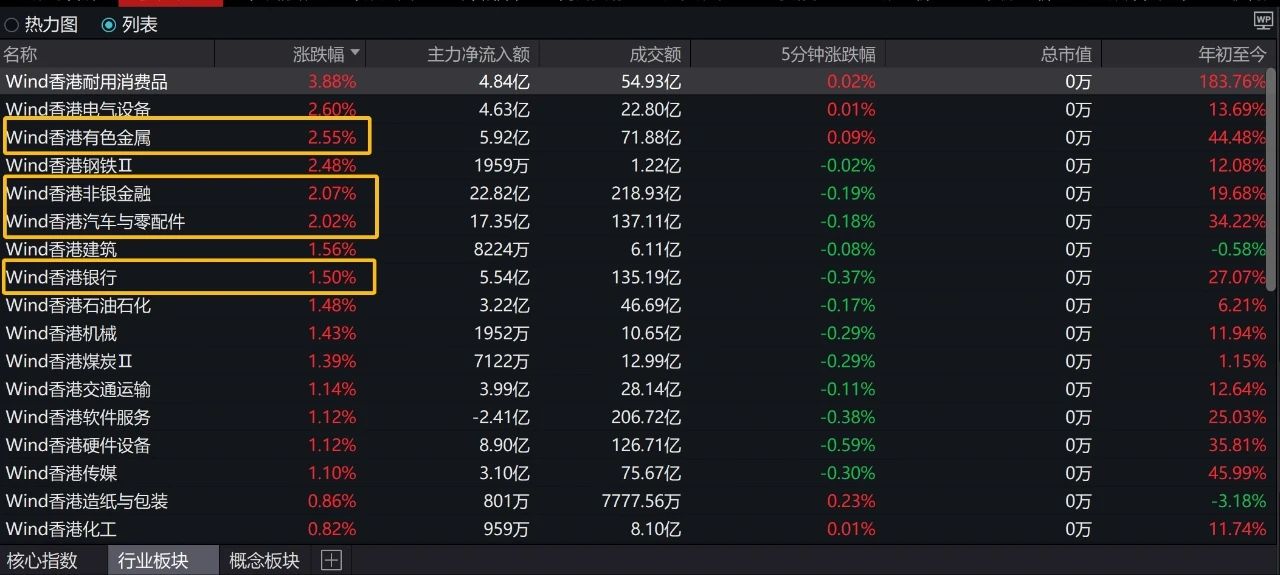Click the 8224万 net inflow value
This screenshot has width=1280, height=575.
click(x=502, y=250)
